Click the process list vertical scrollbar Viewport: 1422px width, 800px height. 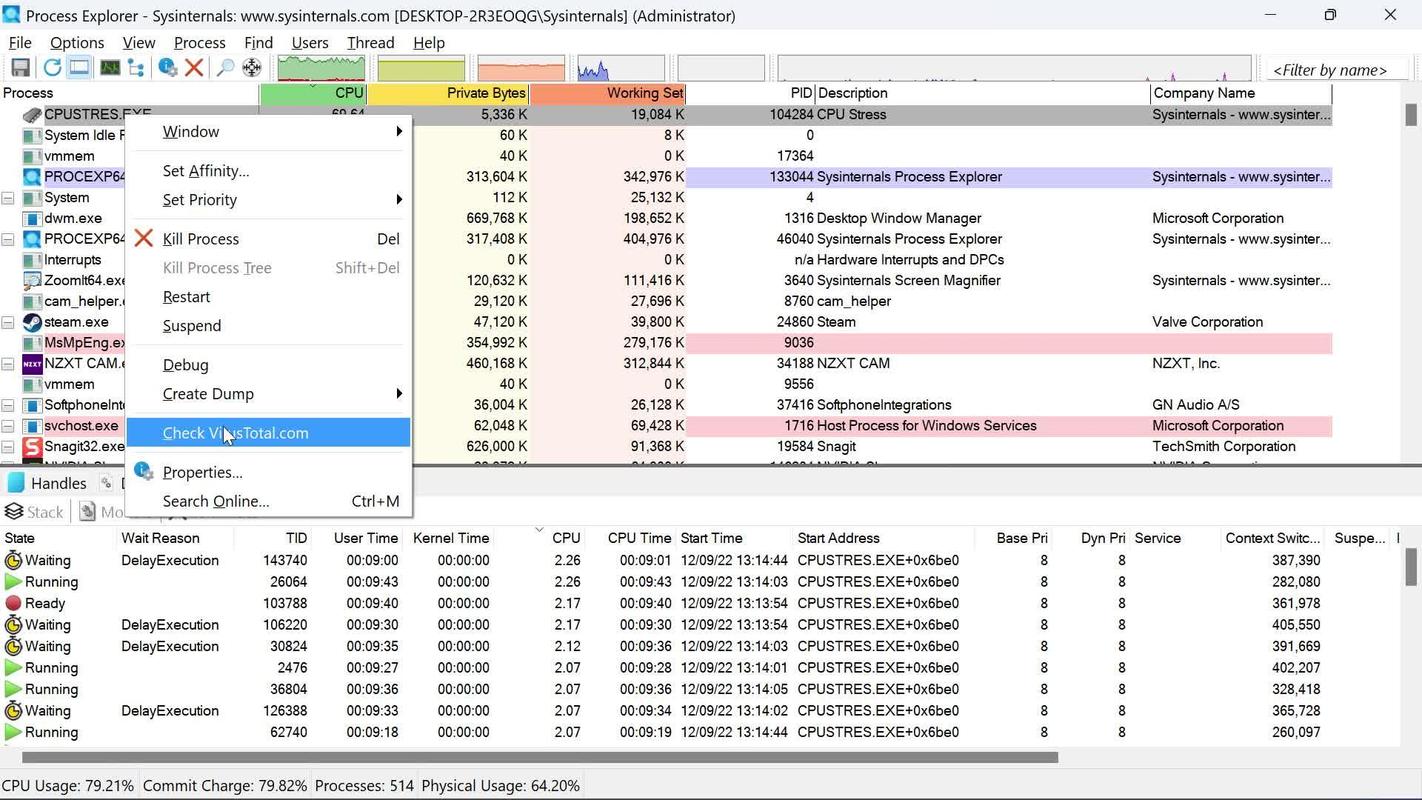tap(1411, 114)
